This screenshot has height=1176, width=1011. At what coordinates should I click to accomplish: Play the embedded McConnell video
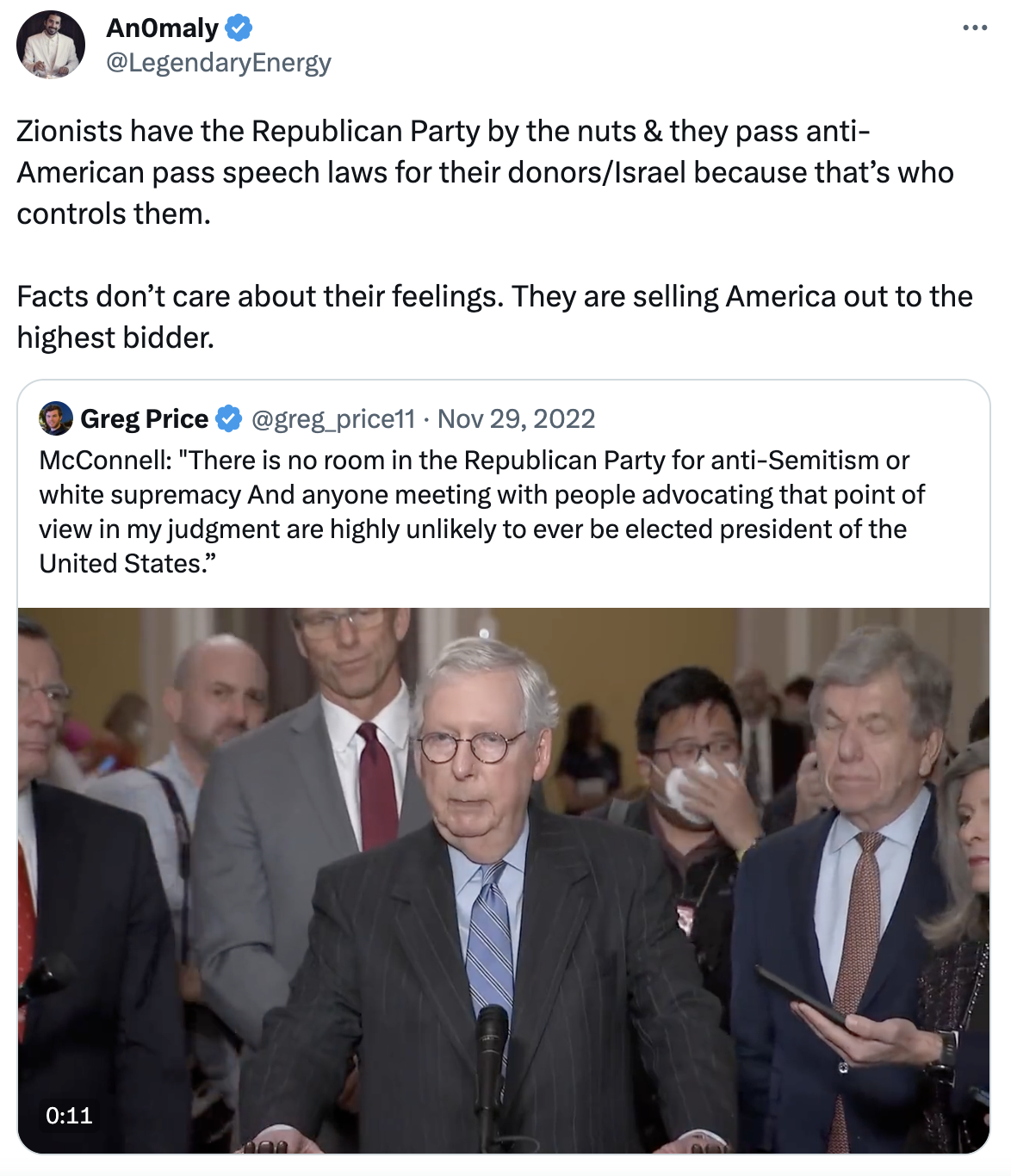(504, 881)
